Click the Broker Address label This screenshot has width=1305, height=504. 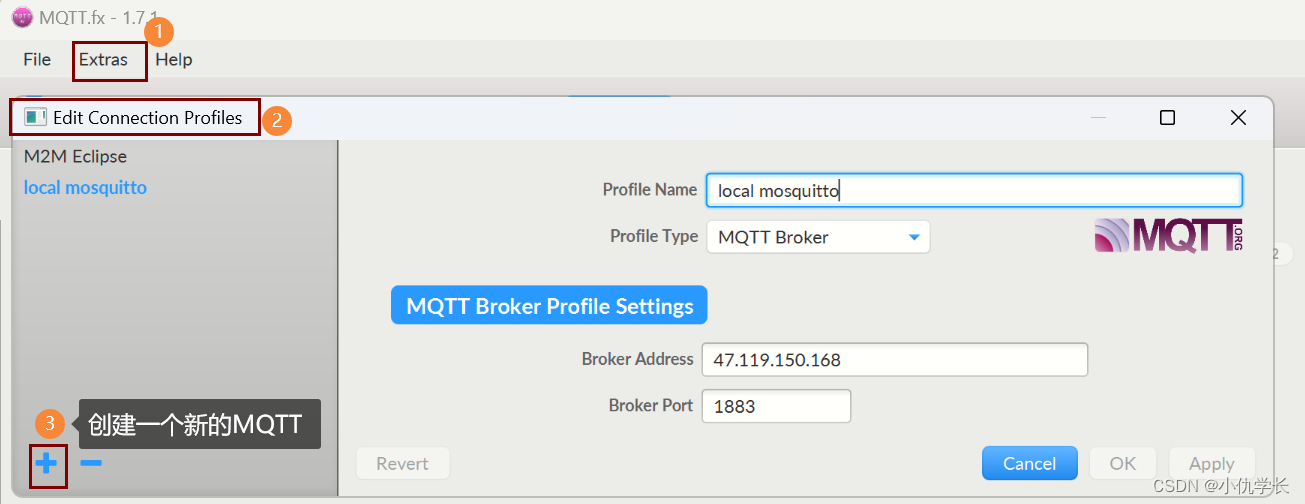pos(637,358)
